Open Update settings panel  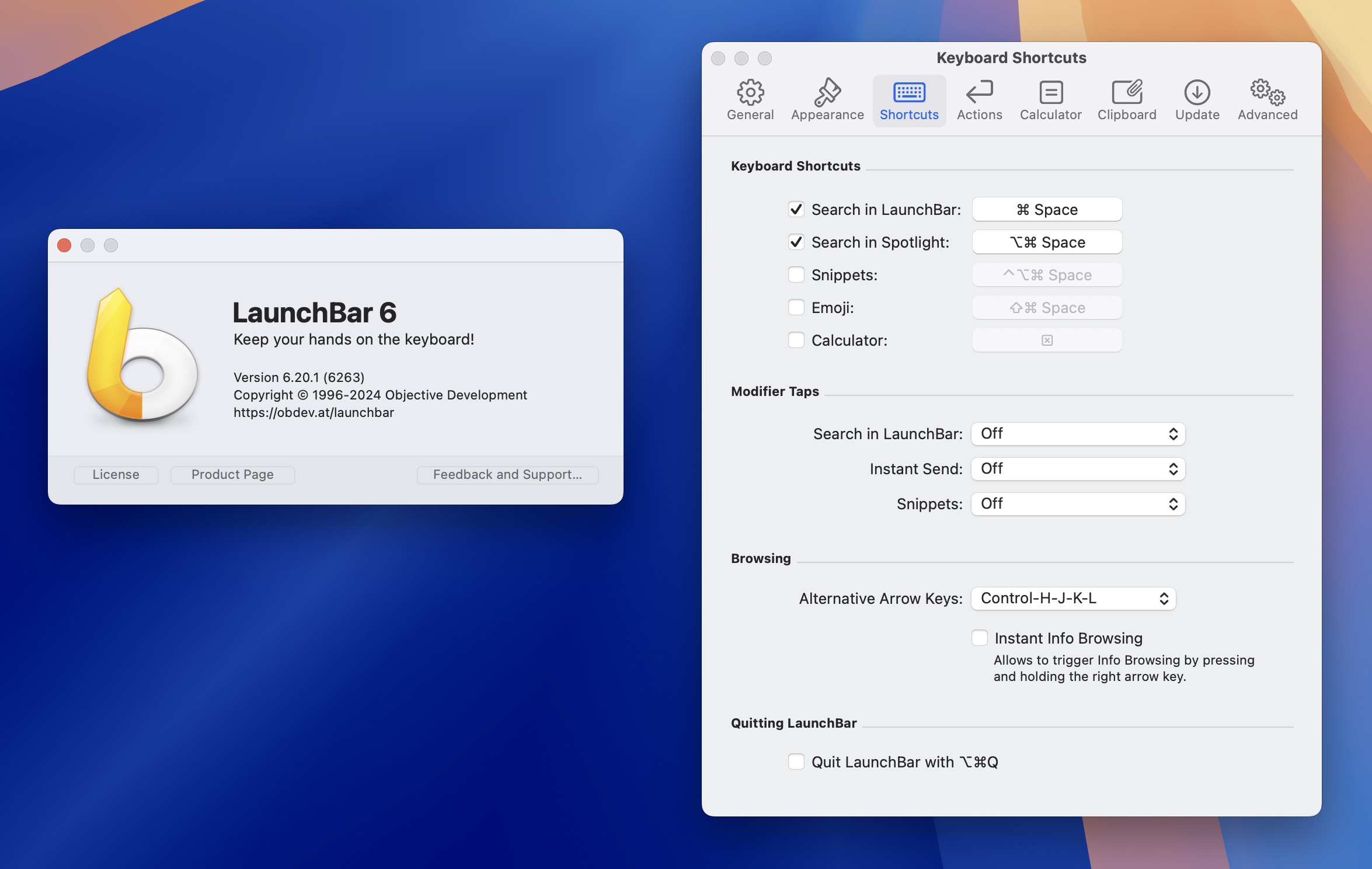coord(1197,98)
